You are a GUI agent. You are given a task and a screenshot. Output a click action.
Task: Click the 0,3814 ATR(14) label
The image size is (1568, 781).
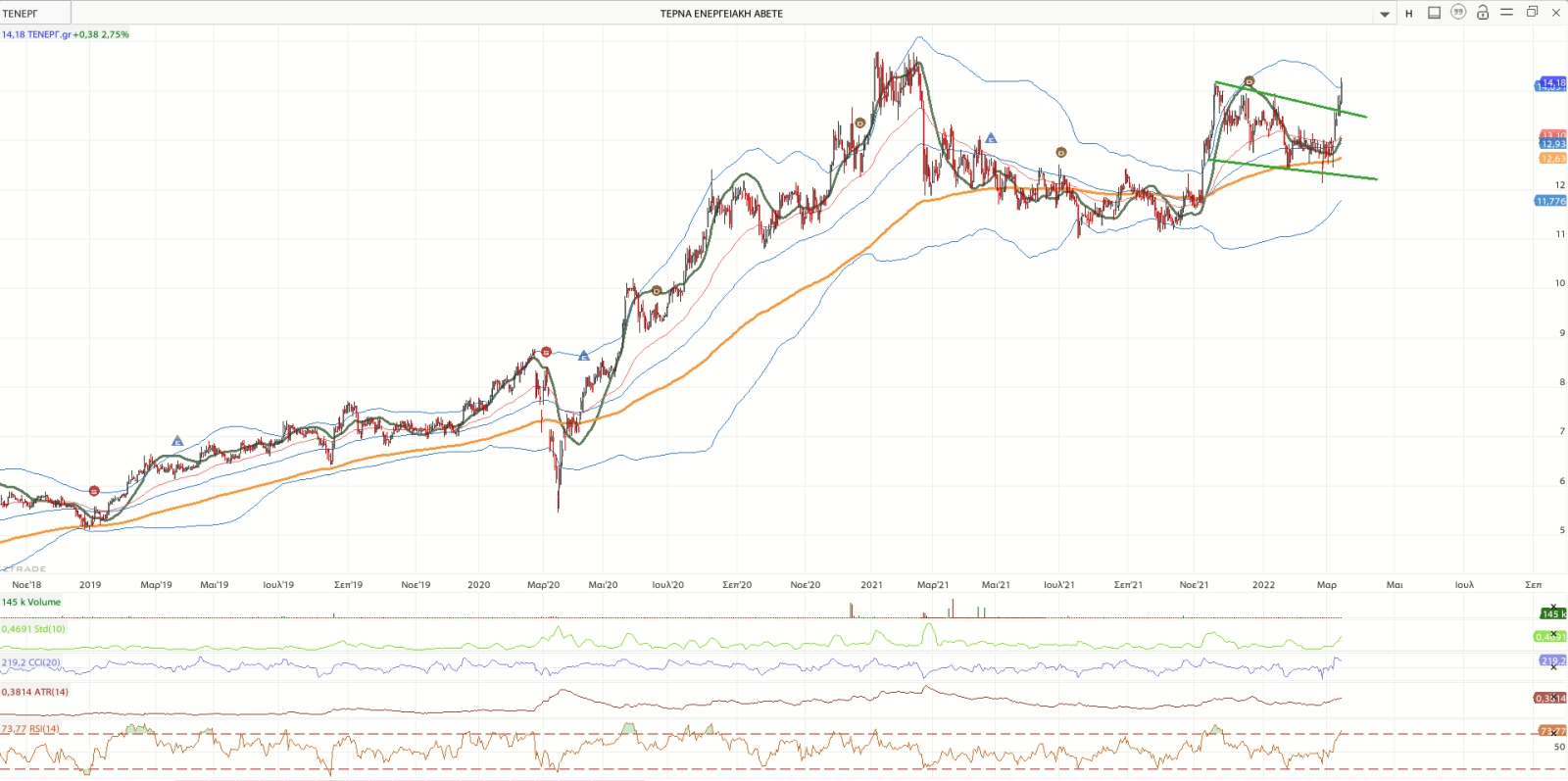tap(35, 692)
